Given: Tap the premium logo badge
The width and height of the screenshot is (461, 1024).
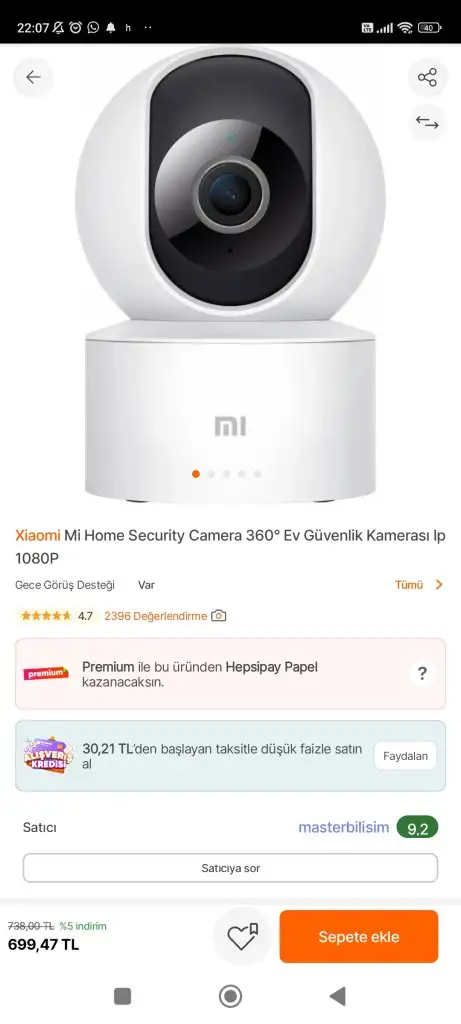Looking at the screenshot, I should click(46, 673).
